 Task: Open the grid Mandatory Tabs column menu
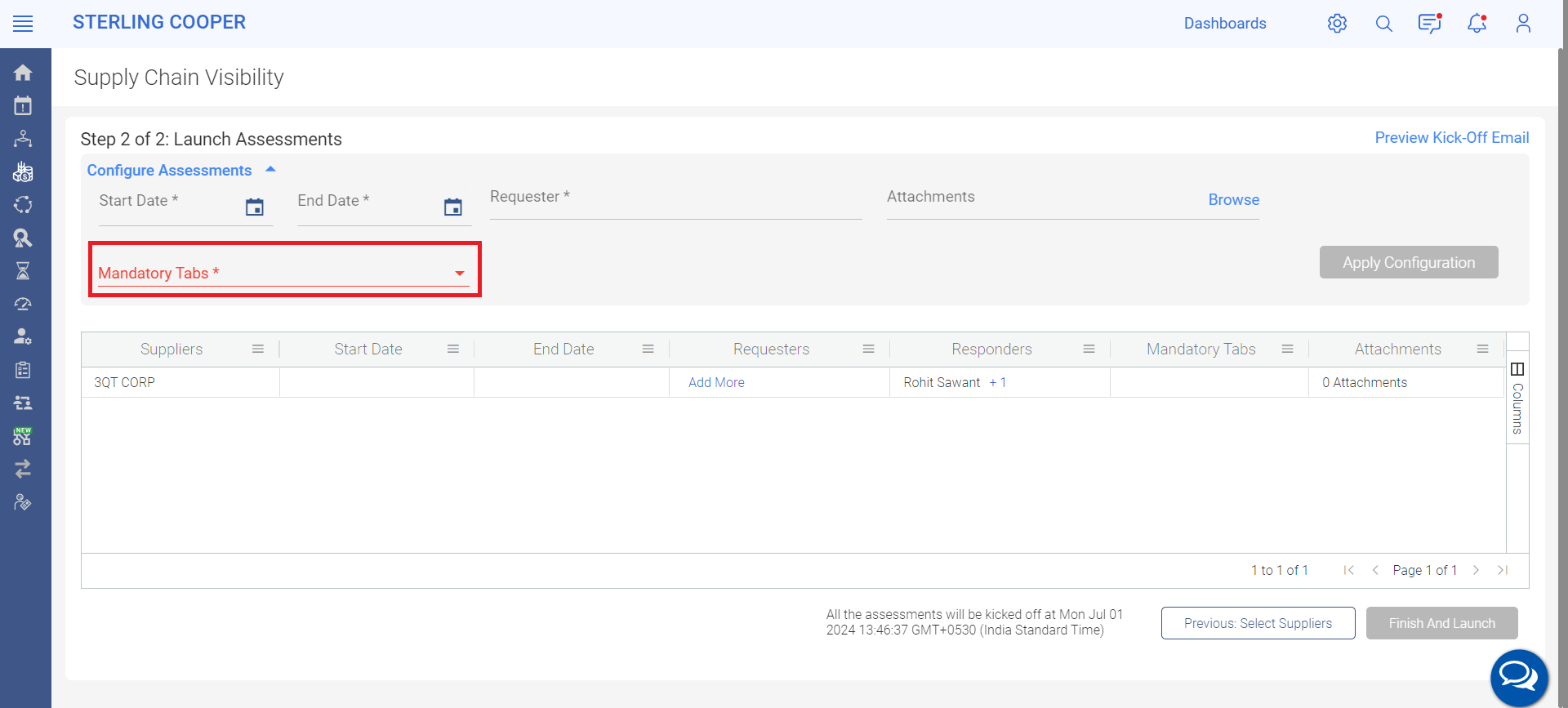coord(1288,349)
